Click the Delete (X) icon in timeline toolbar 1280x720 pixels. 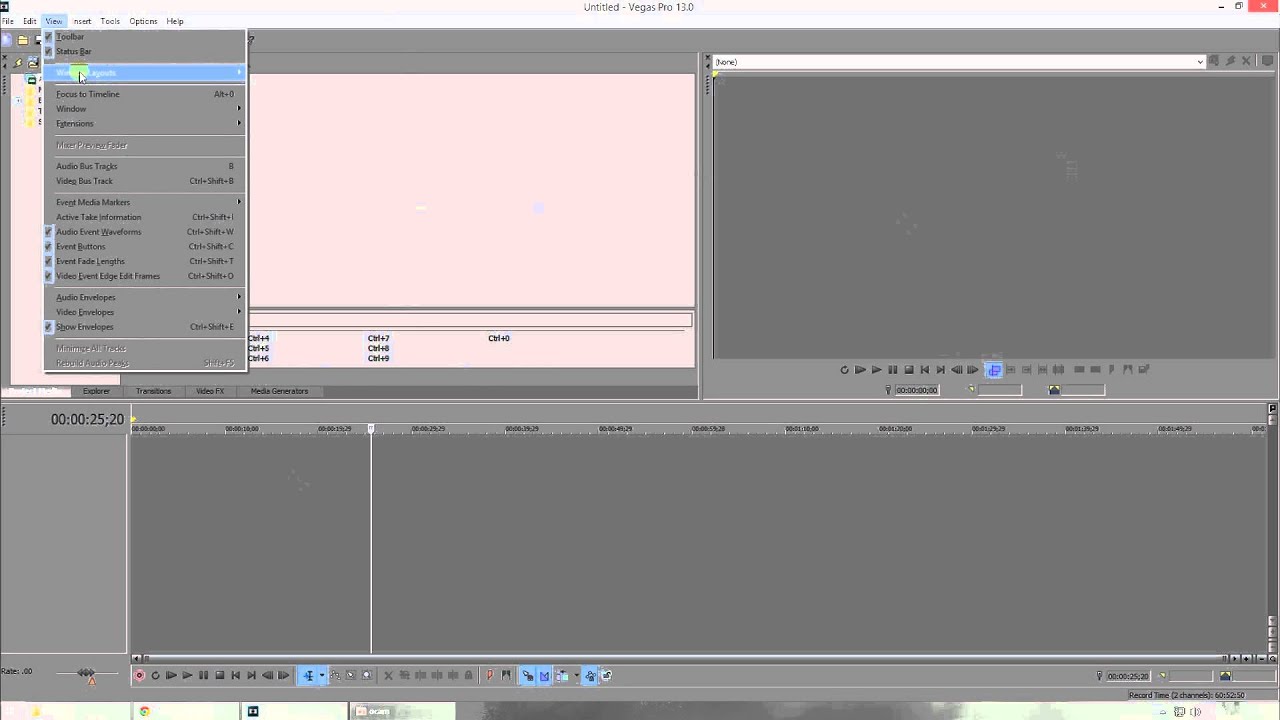coord(389,676)
